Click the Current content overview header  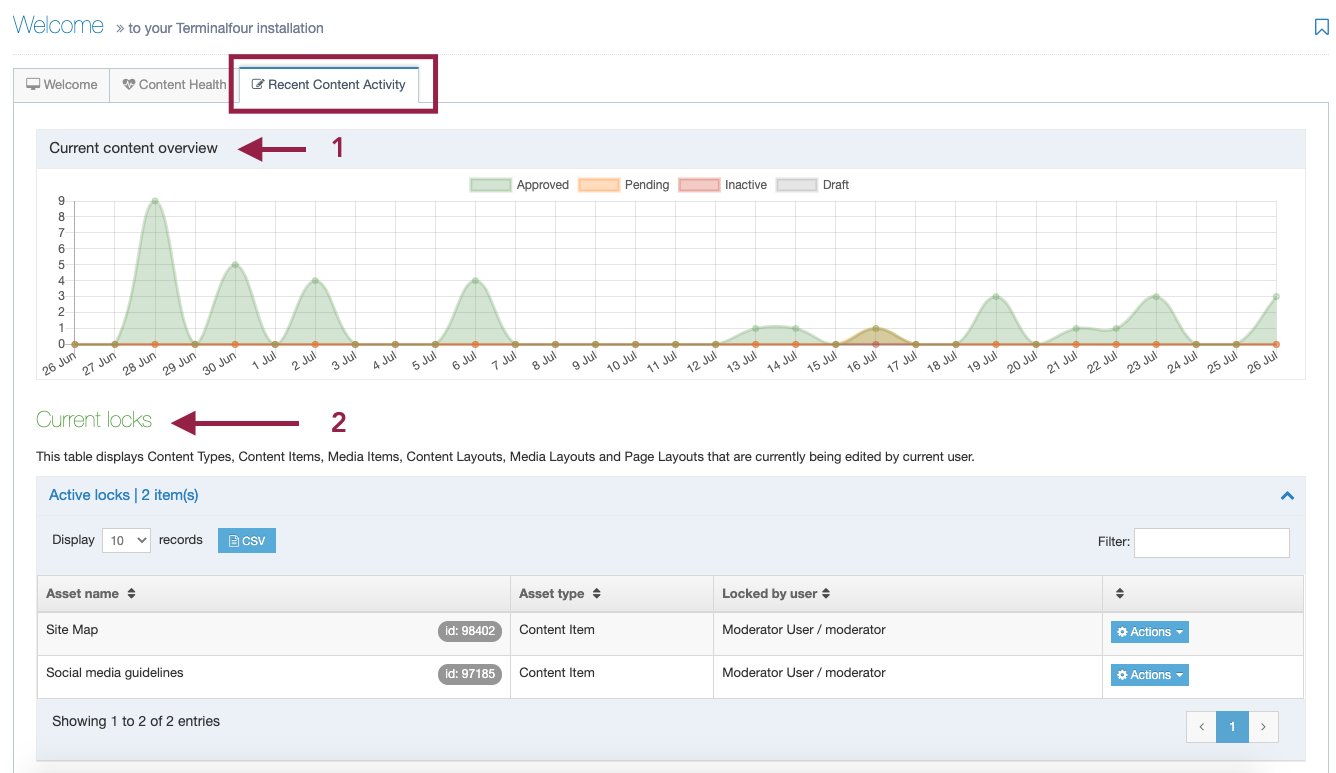[x=671, y=148]
